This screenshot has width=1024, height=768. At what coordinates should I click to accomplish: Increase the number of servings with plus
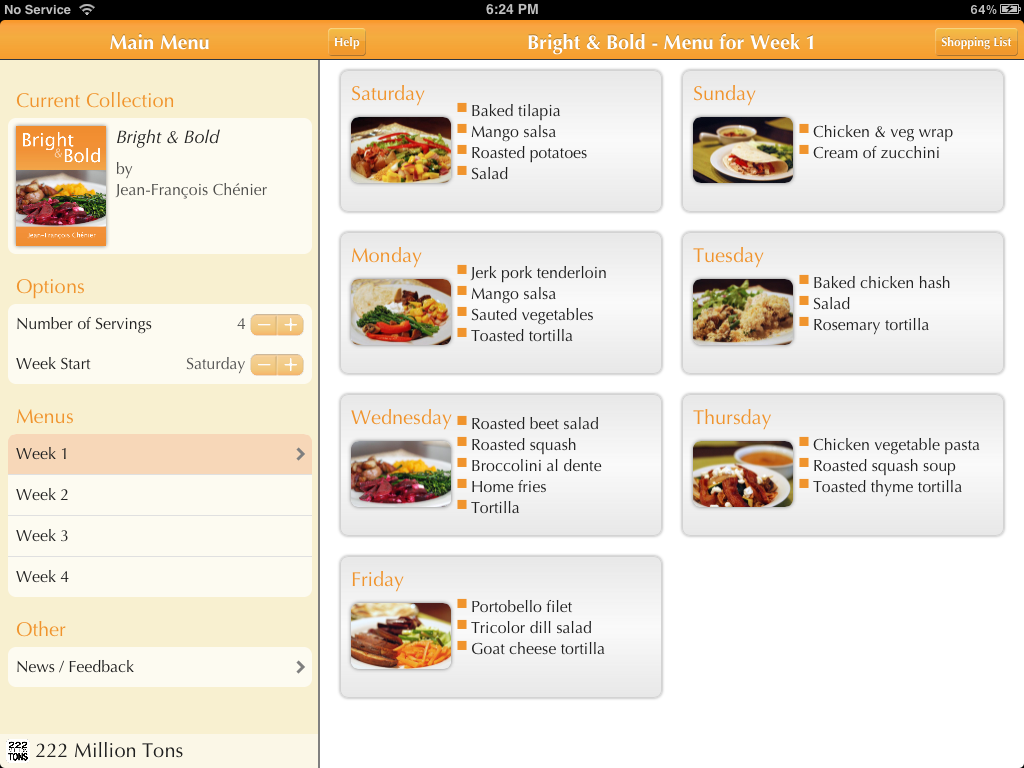coord(290,325)
